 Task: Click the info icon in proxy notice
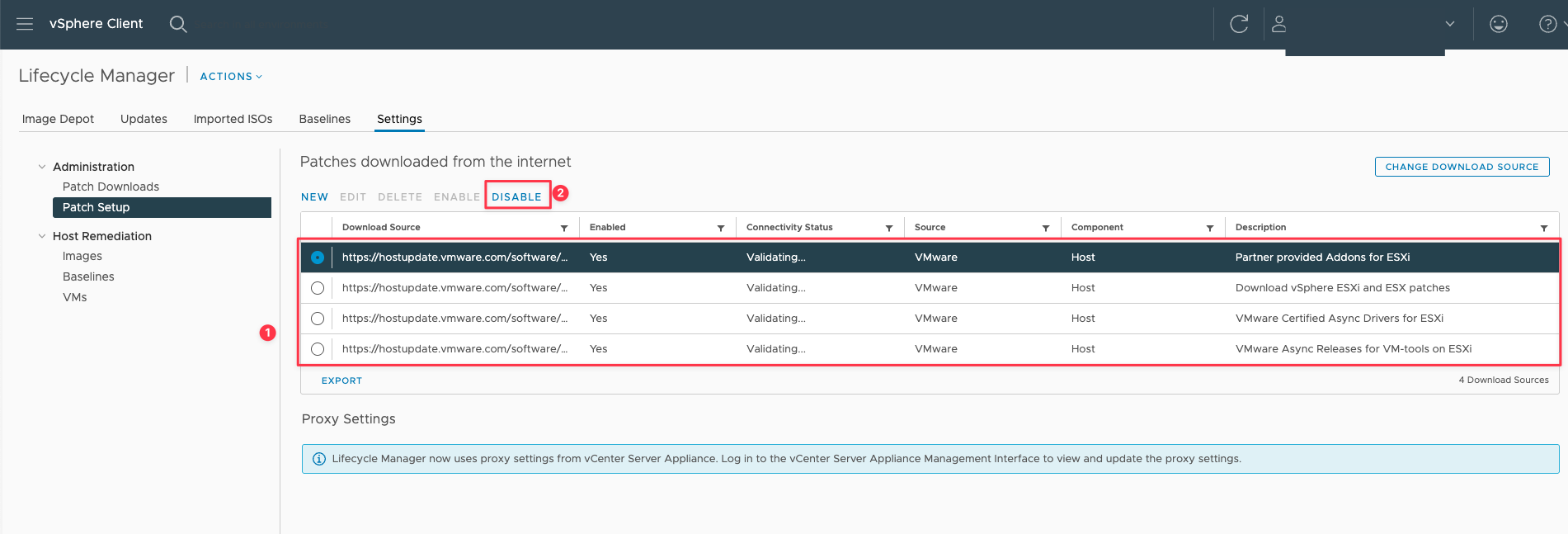319,459
